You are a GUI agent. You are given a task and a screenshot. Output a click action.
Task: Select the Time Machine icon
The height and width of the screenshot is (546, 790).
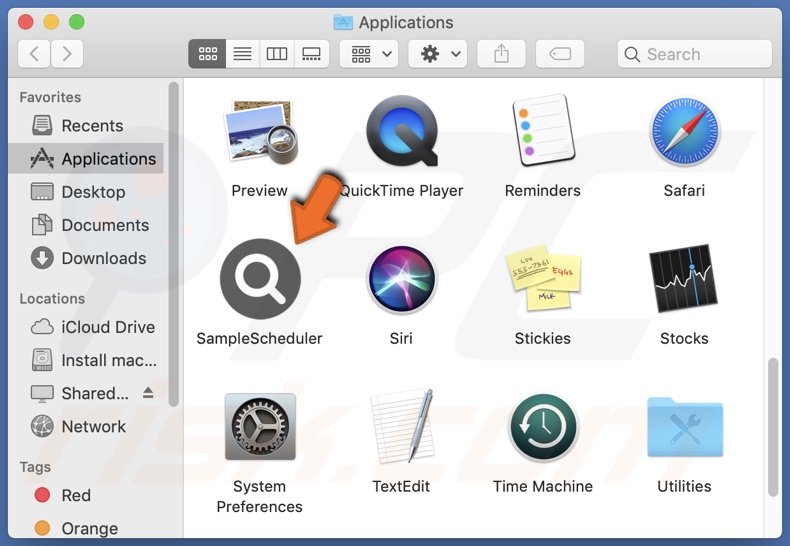543,427
